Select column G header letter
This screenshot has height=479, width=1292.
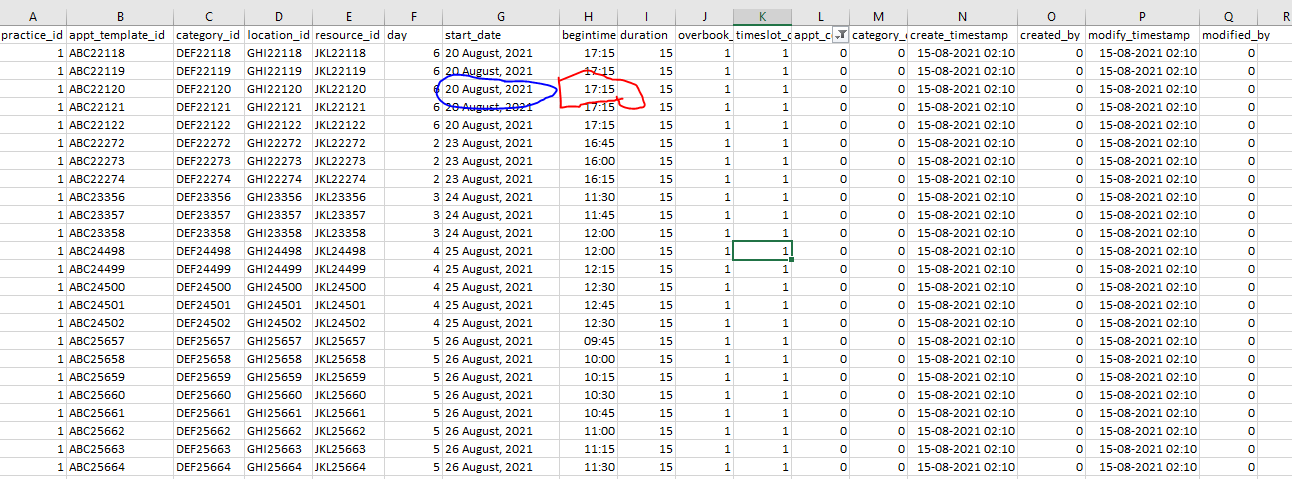pyautogui.click(x=500, y=17)
